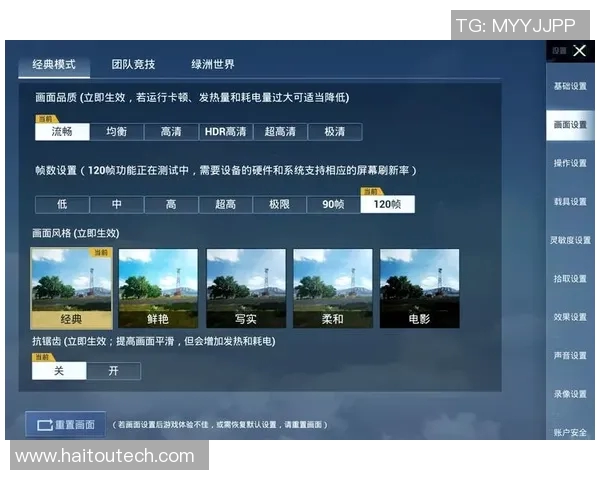Image resolution: width=600 pixels, height=480 pixels.
Task: Set graphics quality to 超高清
Action: click(280, 132)
